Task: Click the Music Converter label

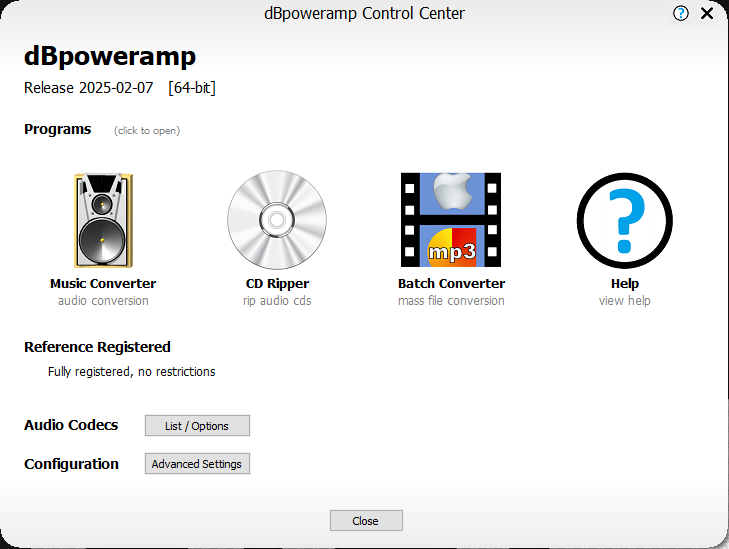Action: tap(103, 284)
